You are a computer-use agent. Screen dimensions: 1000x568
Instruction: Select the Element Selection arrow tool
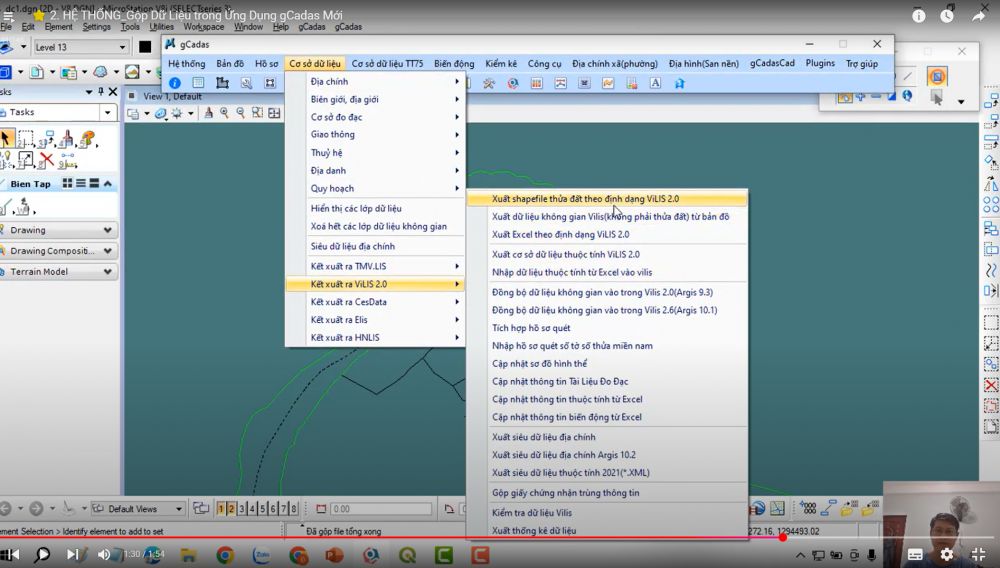7,139
